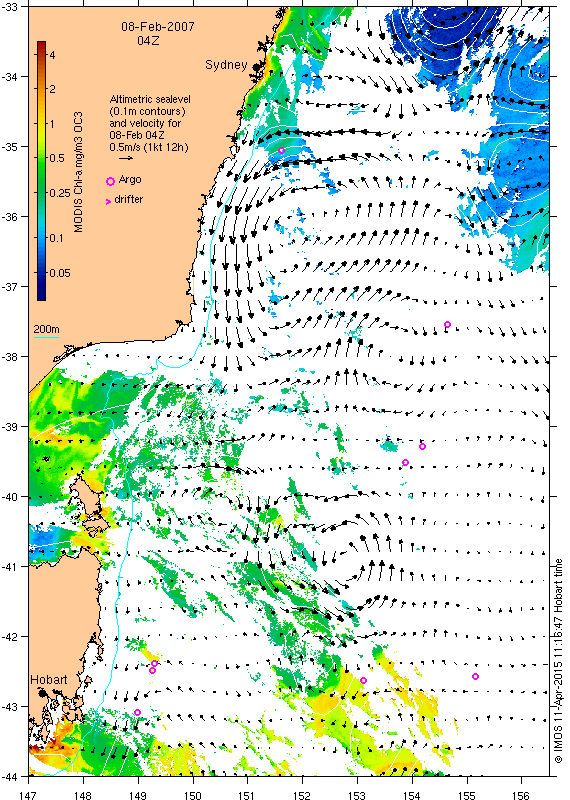Click the colorbar tick label '0.1'
The height and width of the screenshot is (800, 570).
tap(57, 238)
